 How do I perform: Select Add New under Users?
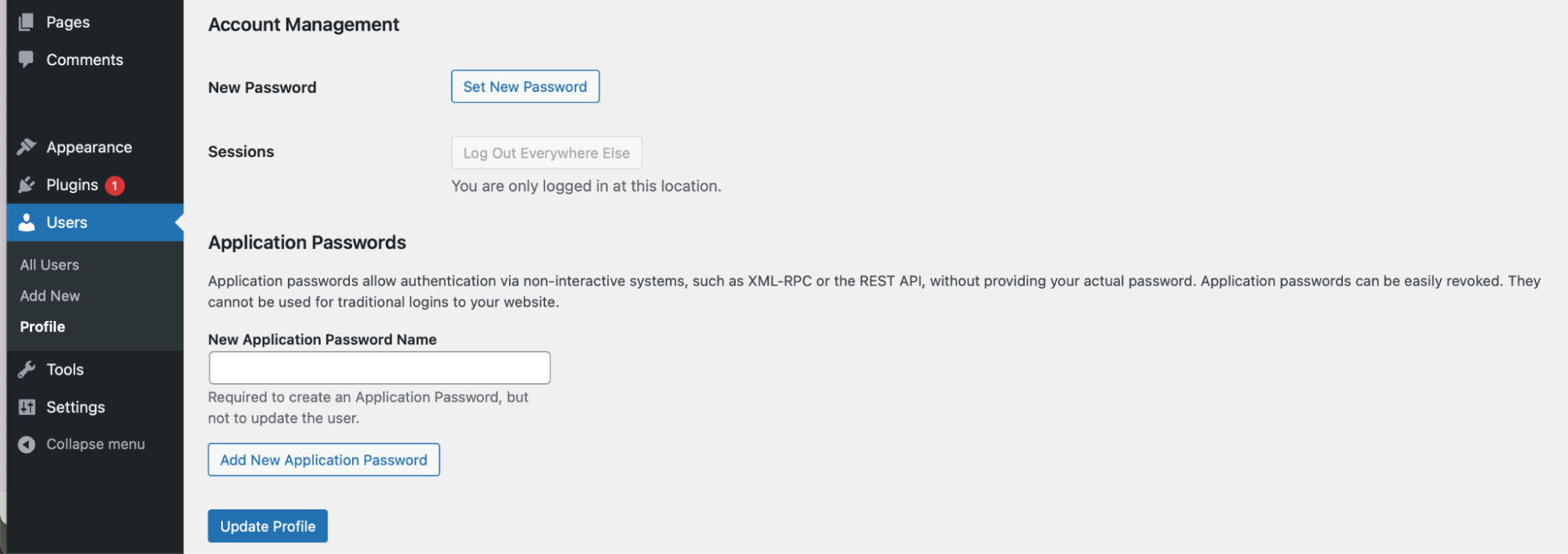pos(49,296)
